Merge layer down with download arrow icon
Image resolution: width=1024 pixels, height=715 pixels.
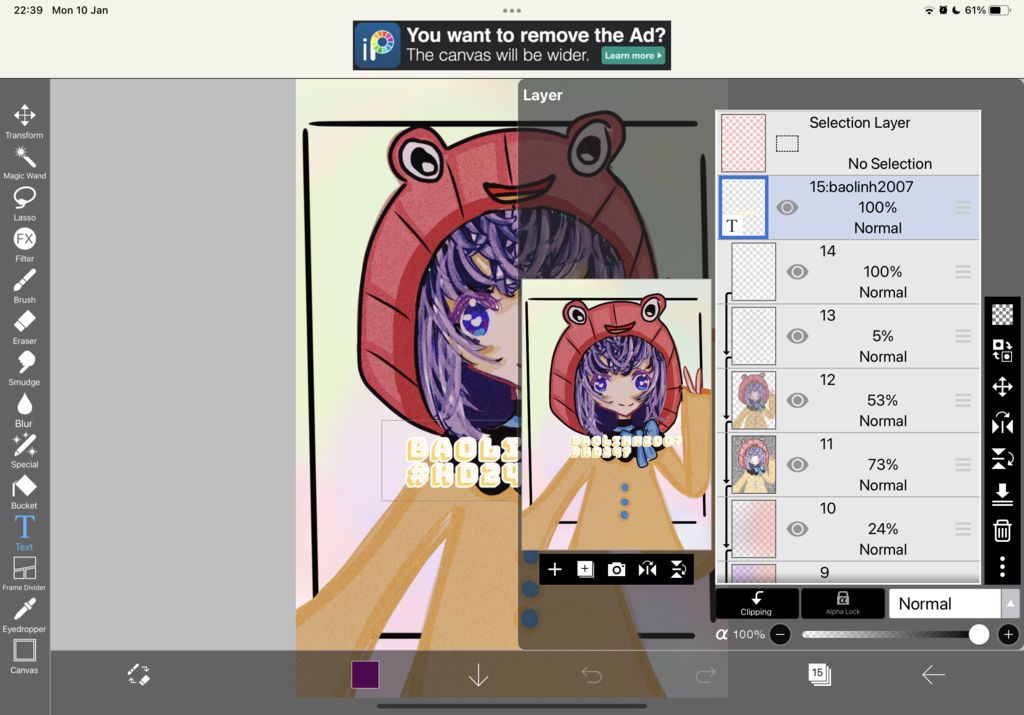click(1002, 494)
